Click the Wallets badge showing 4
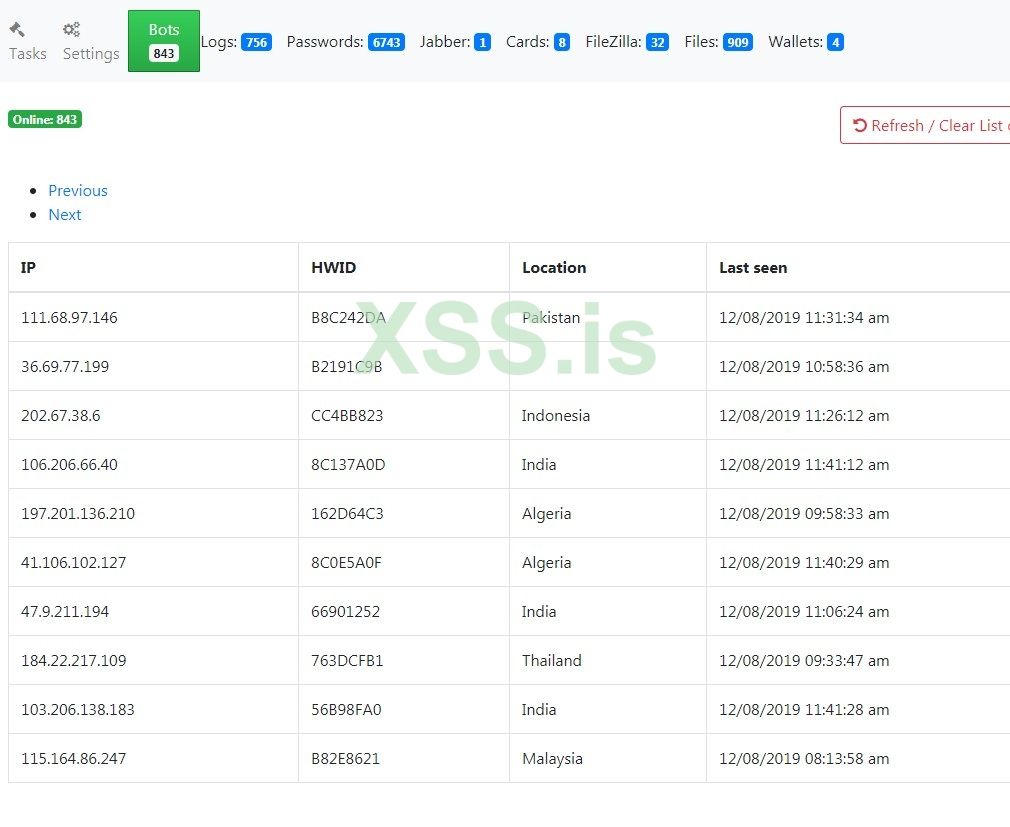Image resolution: width=1010 pixels, height=827 pixels. click(835, 42)
